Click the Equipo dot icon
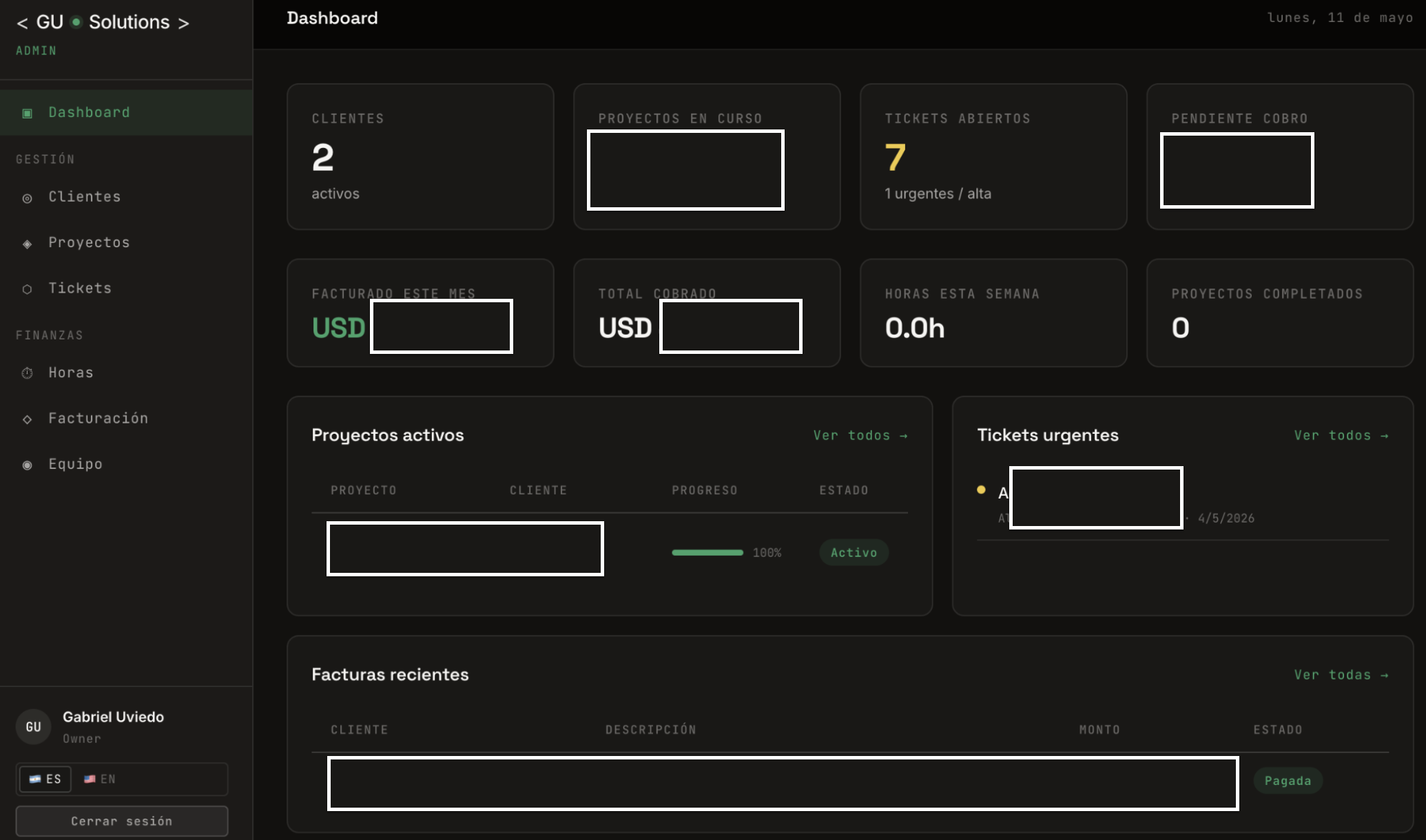Viewport: 1426px width, 840px height. point(28,465)
